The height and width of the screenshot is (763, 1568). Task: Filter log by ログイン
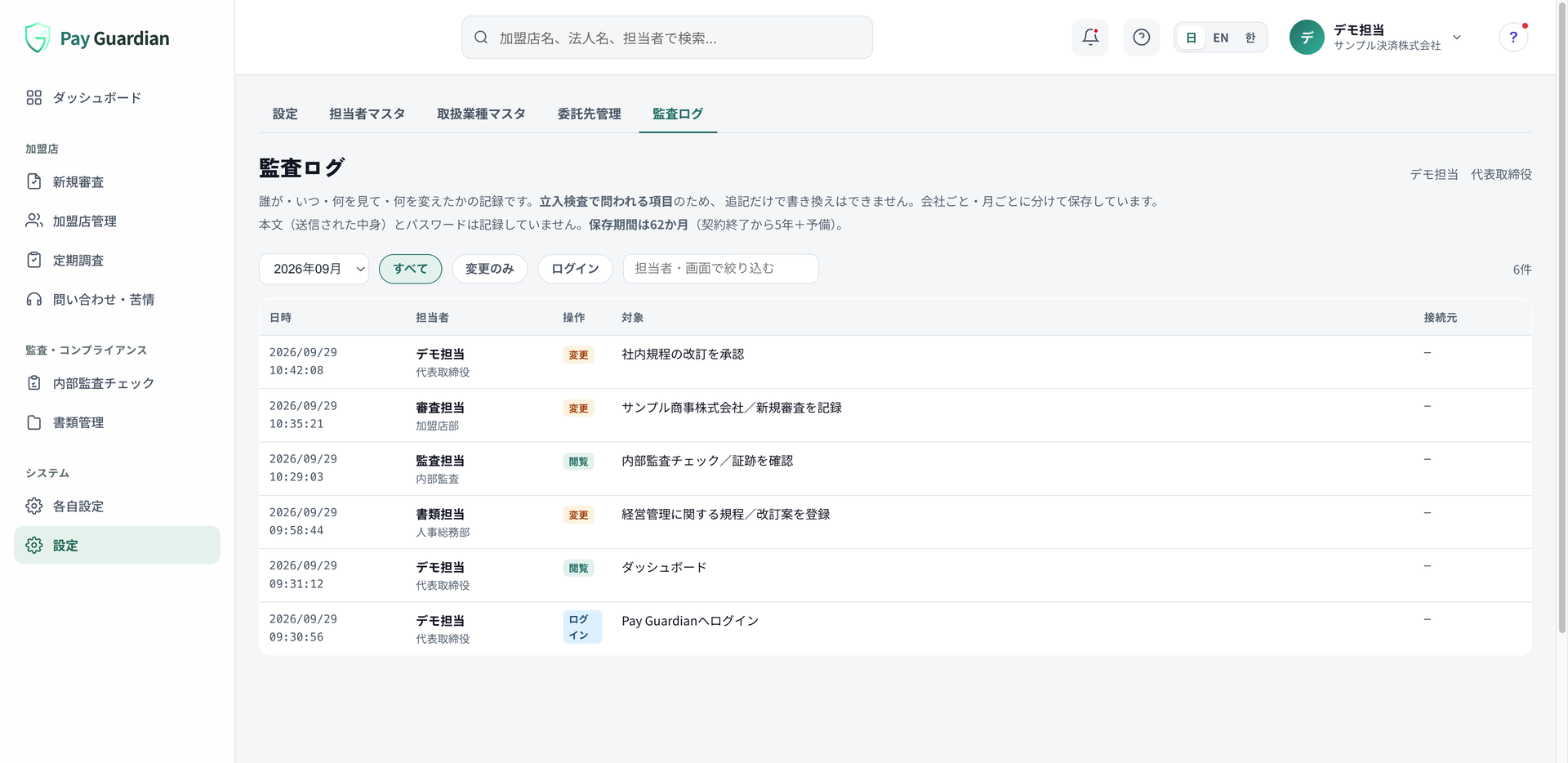pyautogui.click(x=575, y=269)
